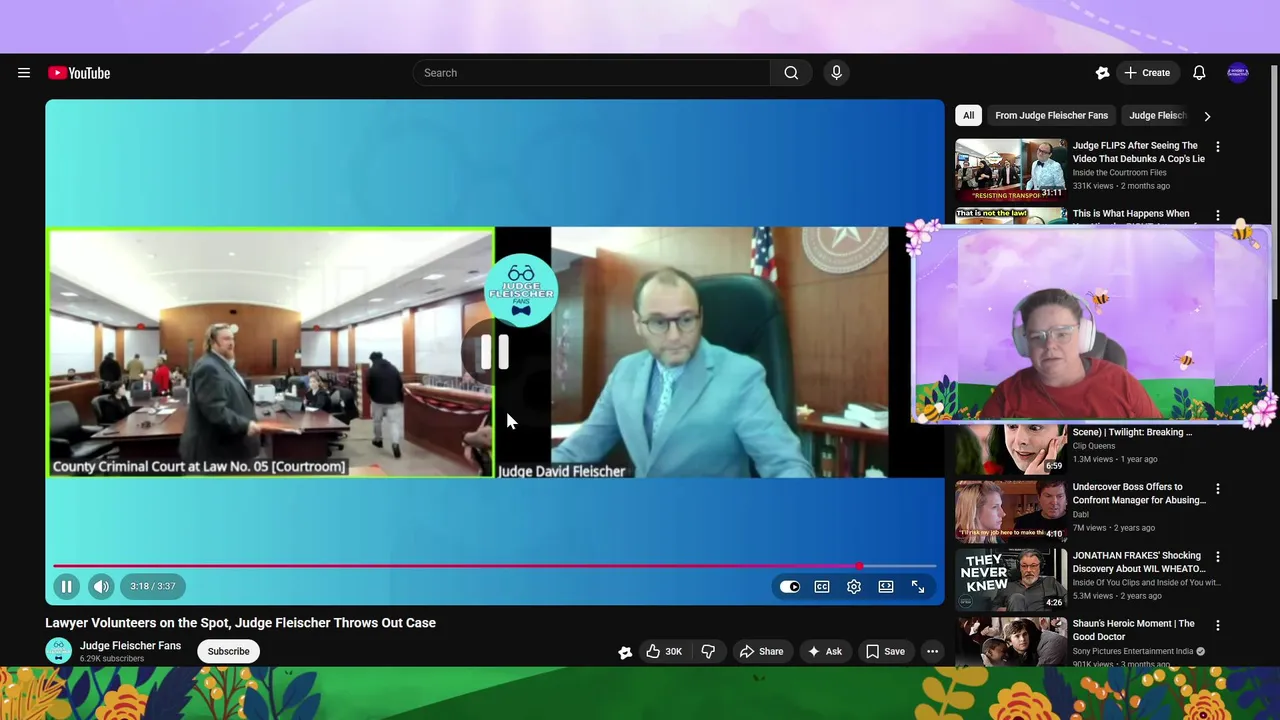
Task: Mute the video volume
Action: [101, 587]
